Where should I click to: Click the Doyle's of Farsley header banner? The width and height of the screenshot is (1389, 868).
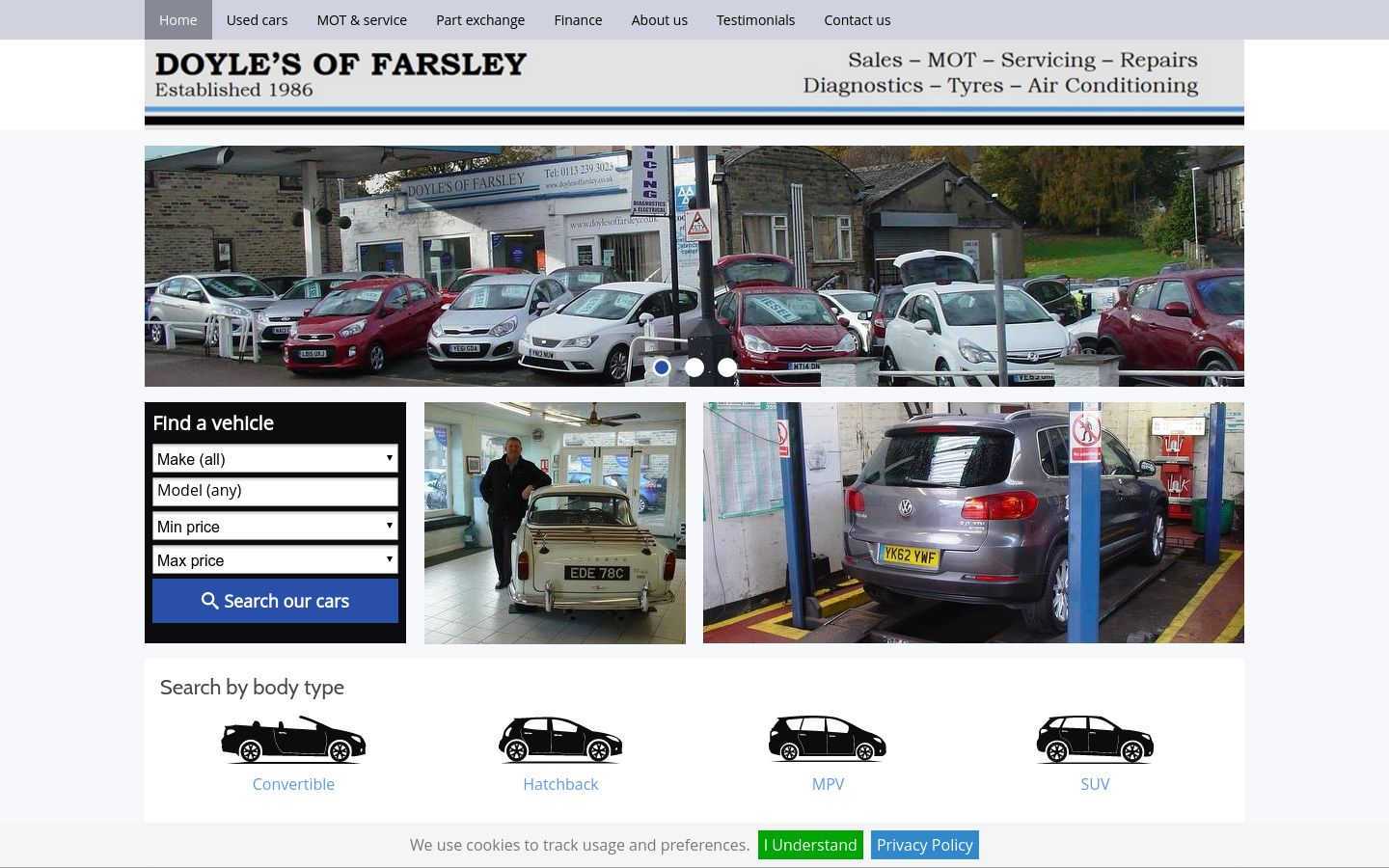tap(694, 85)
